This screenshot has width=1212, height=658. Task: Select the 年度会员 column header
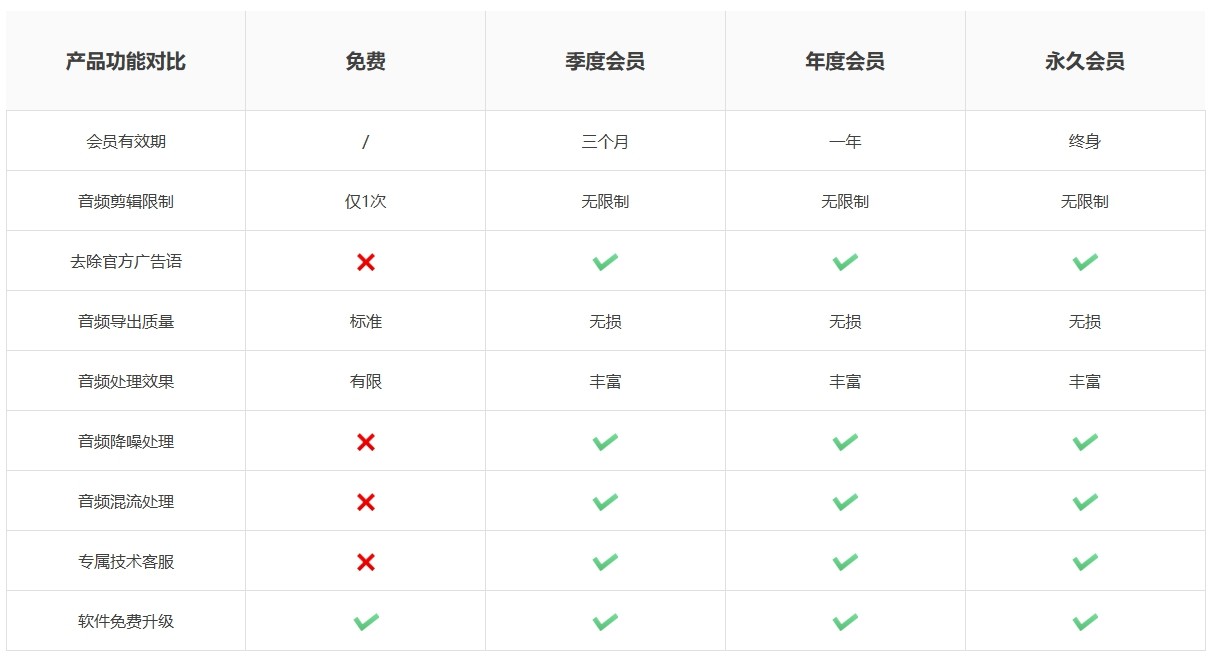pyautogui.click(x=845, y=62)
